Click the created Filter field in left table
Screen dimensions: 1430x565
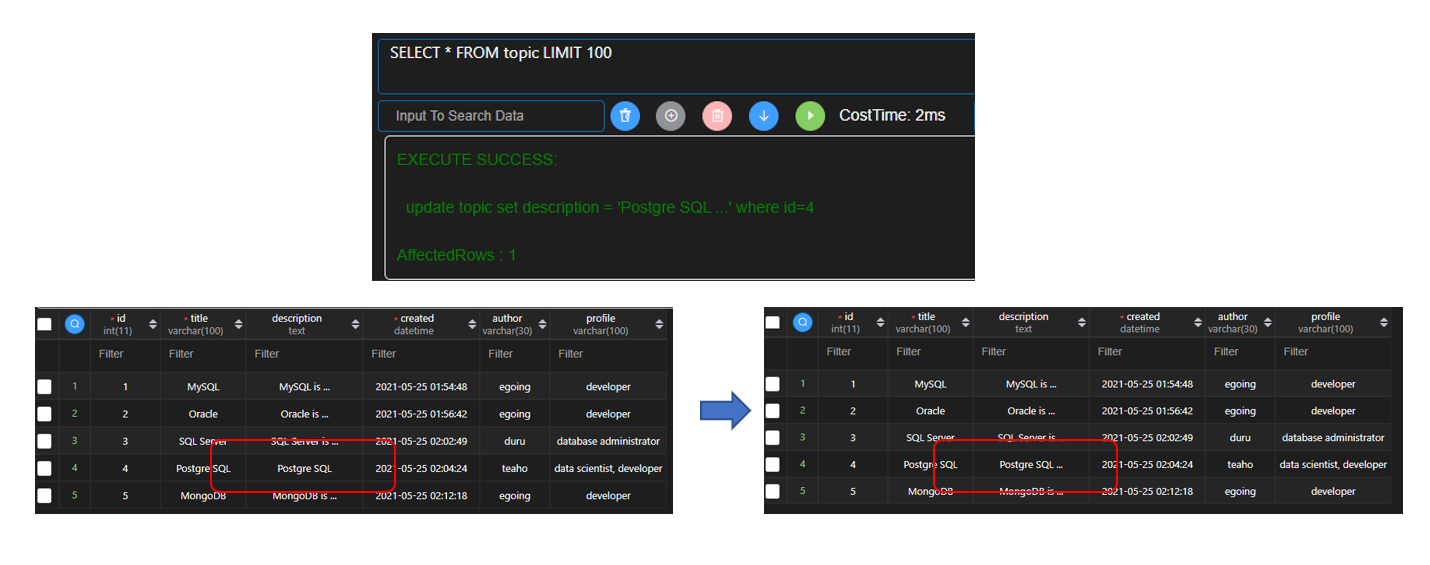tap(421, 354)
